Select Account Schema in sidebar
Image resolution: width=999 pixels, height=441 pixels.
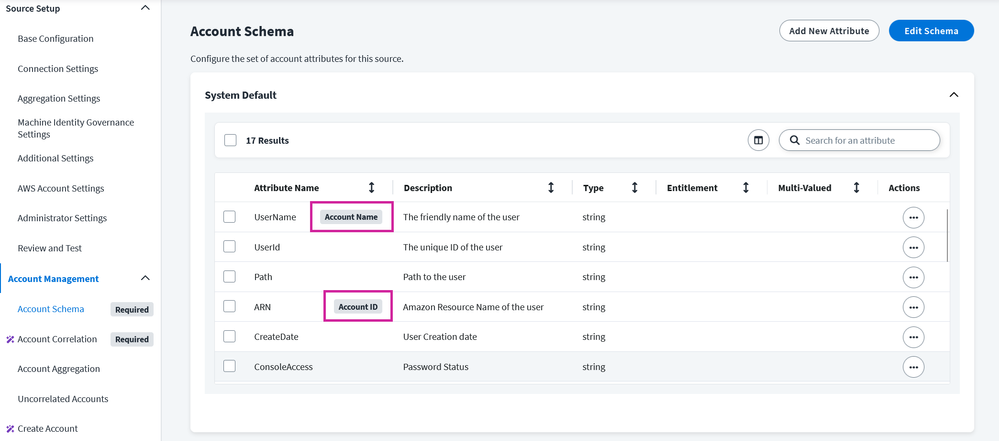pos(51,309)
